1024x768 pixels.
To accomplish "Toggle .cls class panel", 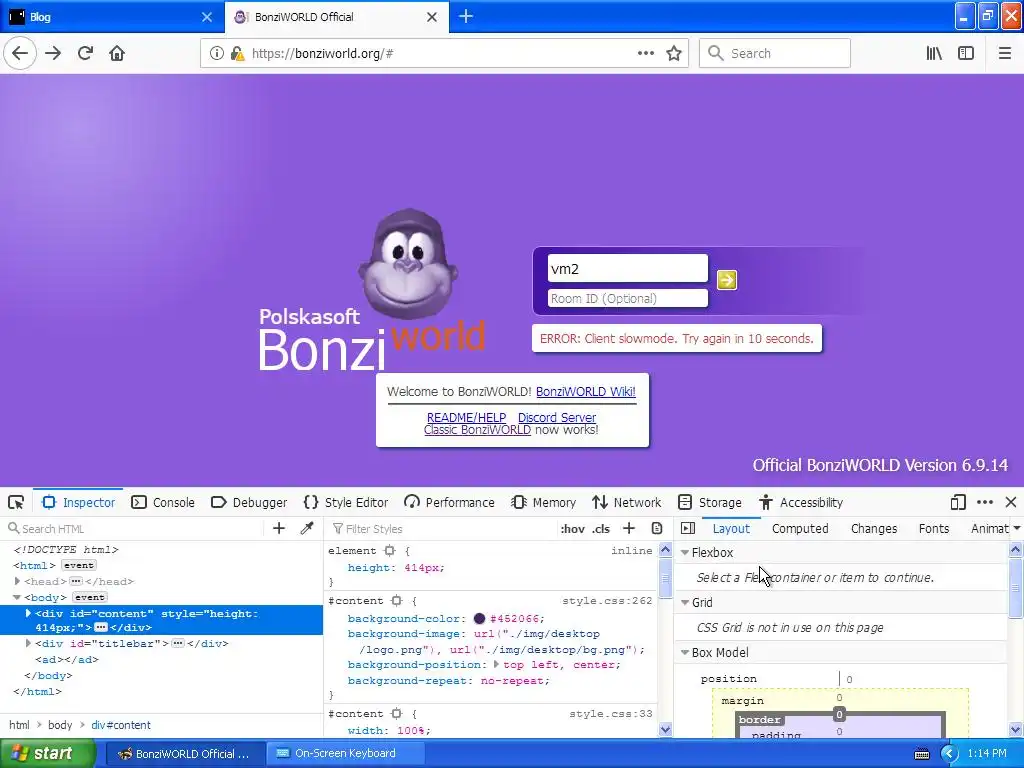I will [x=601, y=529].
